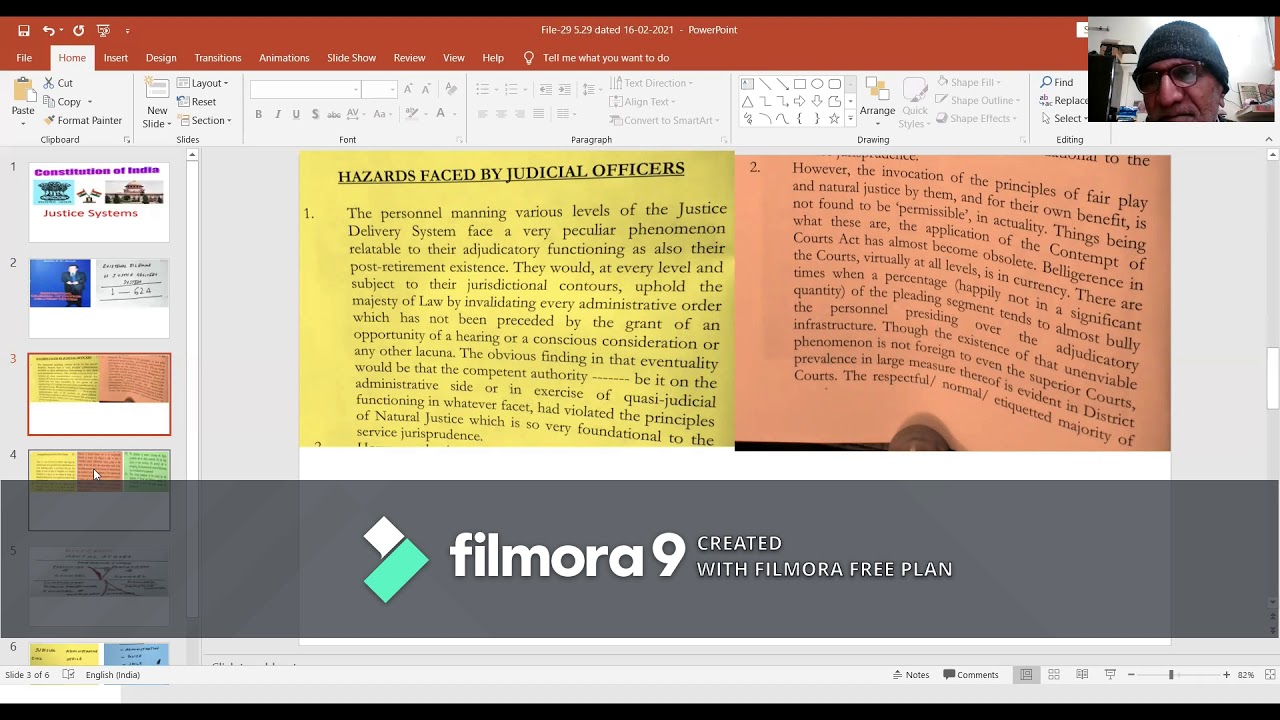
Task: Open the File menu
Action: (x=24, y=58)
